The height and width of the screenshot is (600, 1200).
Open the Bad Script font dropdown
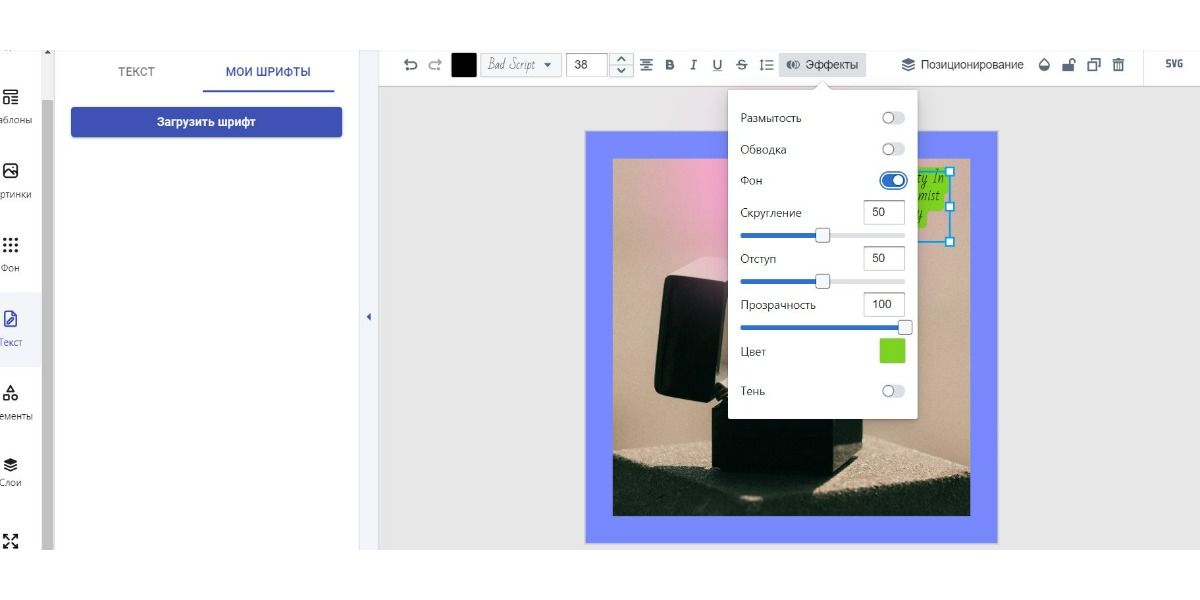point(521,65)
